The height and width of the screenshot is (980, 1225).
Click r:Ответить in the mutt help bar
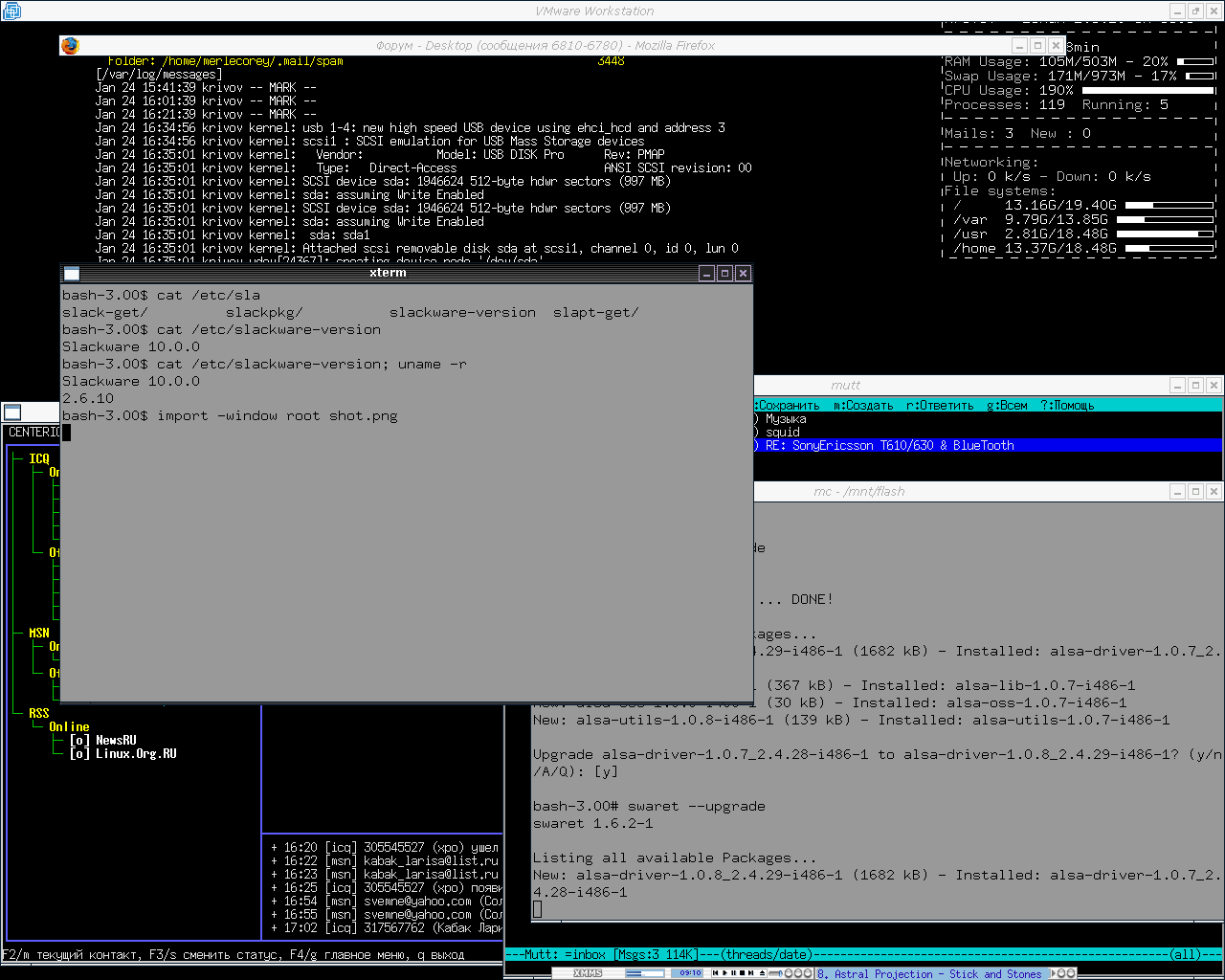point(939,405)
